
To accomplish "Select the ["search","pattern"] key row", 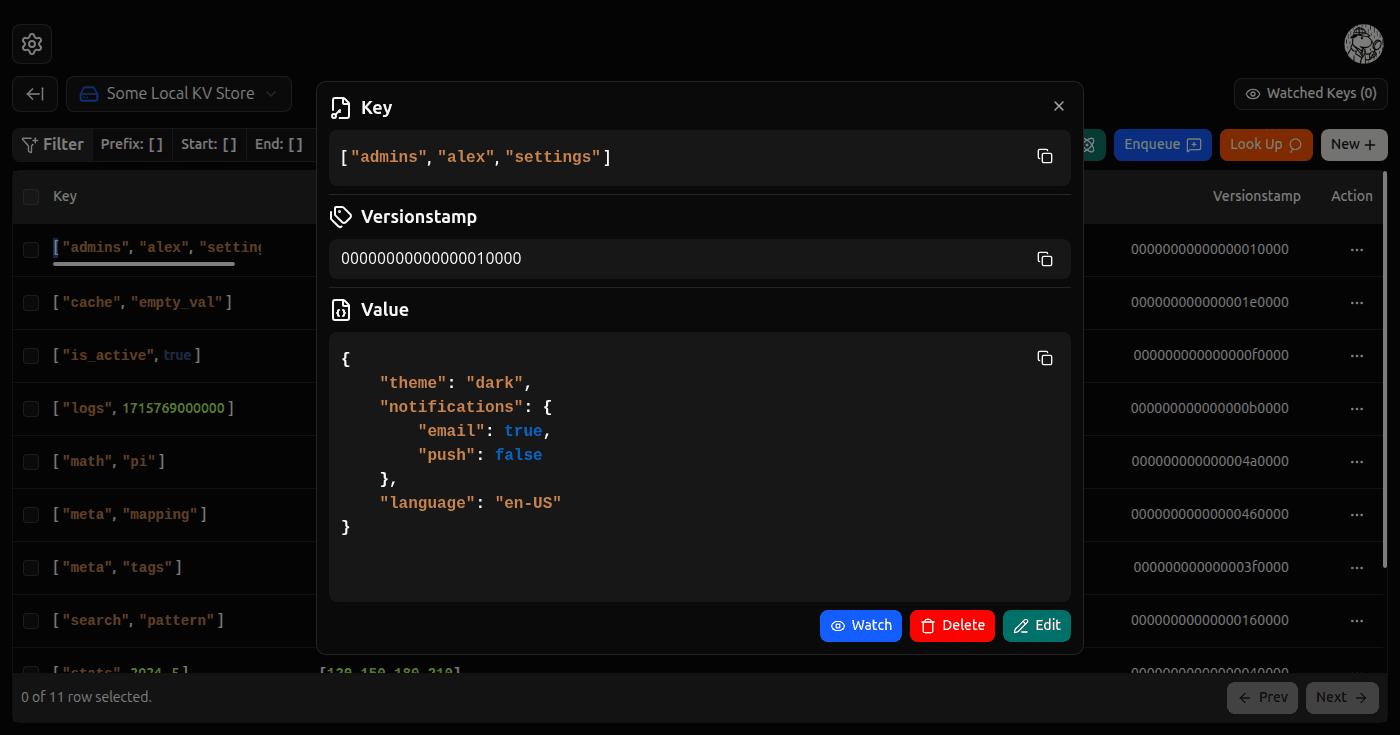I will [x=138, y=621].
